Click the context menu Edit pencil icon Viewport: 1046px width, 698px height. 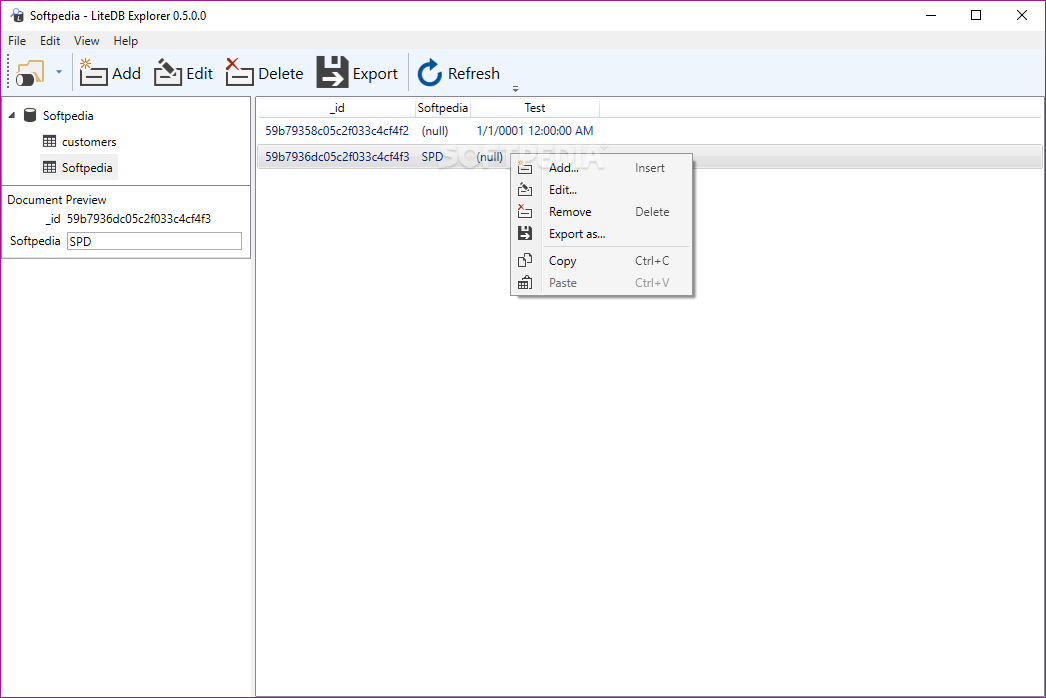tap(525, 190)
